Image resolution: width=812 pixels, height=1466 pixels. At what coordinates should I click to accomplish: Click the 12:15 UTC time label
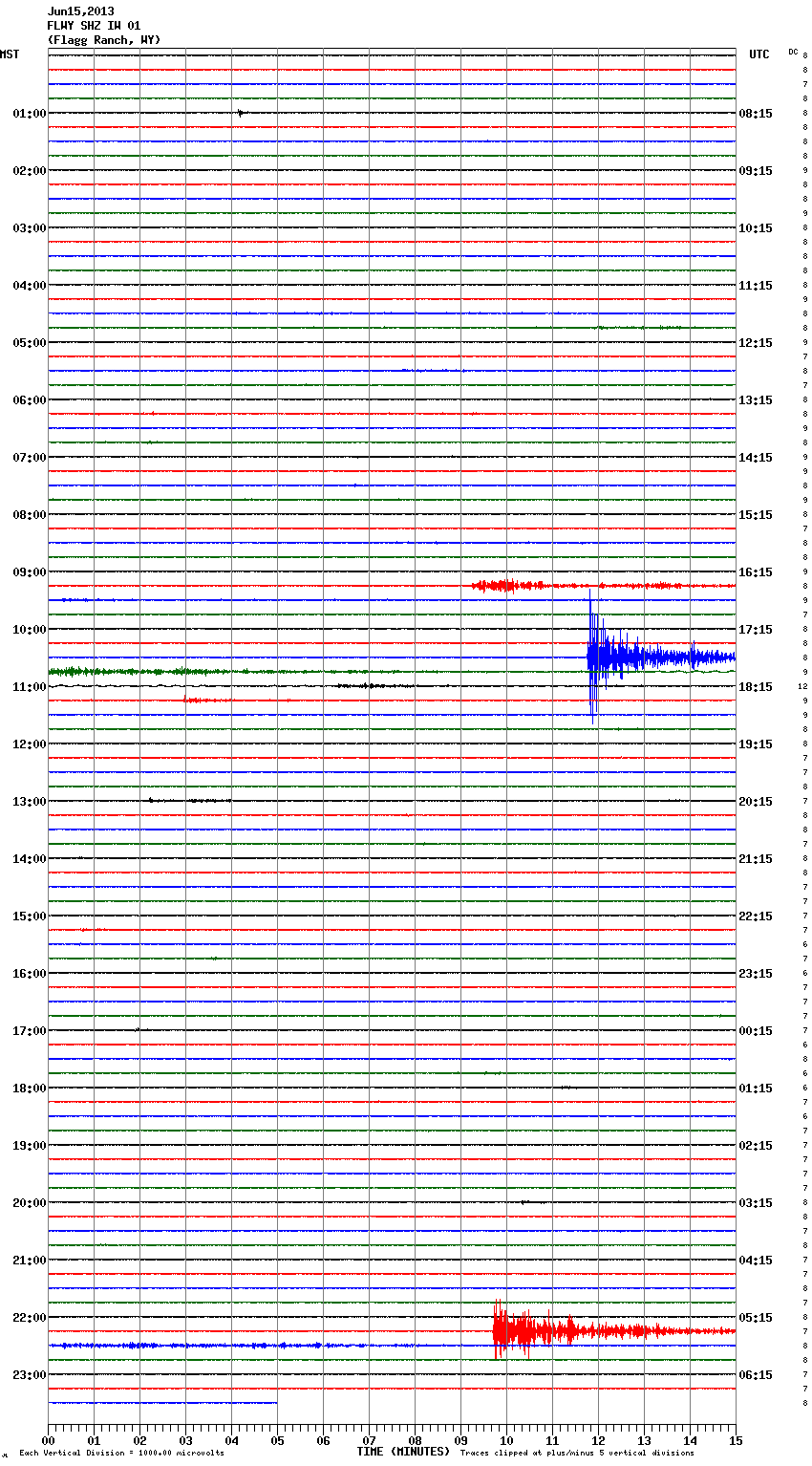(x=756, y=343)
